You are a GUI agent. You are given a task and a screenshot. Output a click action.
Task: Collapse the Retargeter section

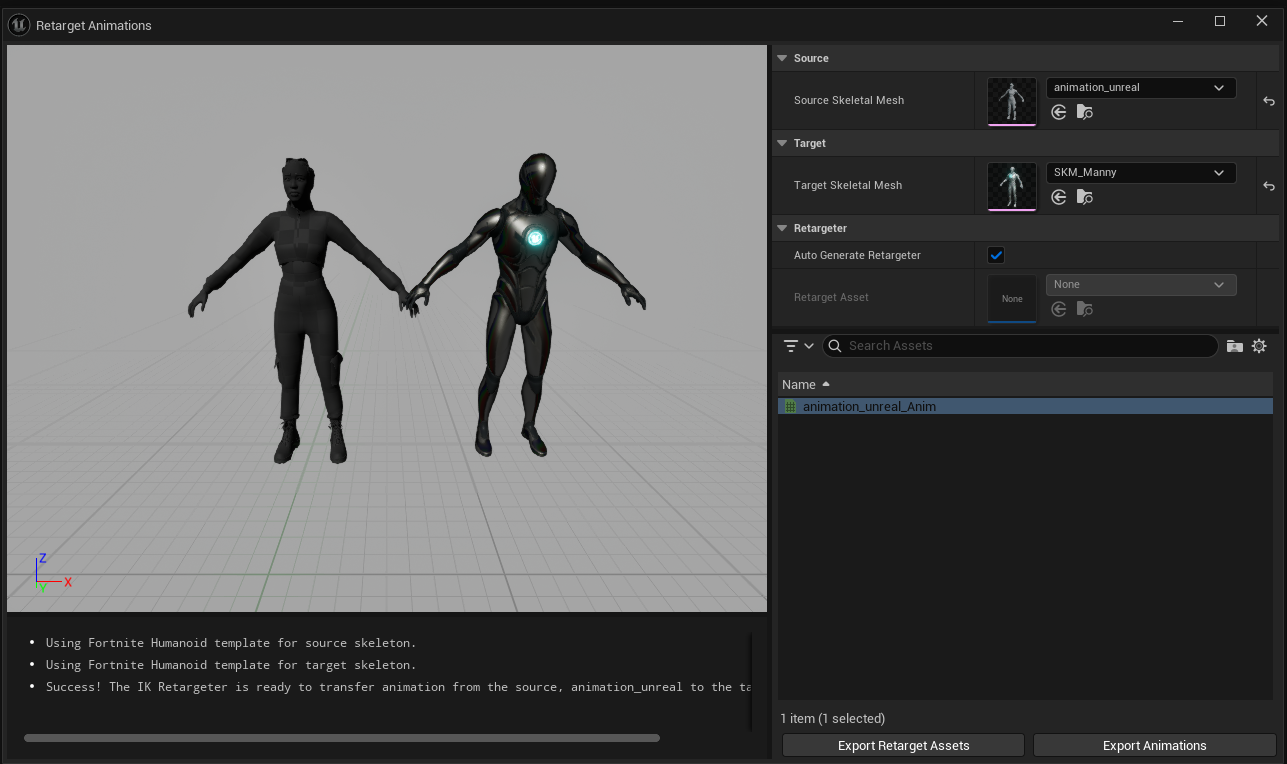coord(782,228)
